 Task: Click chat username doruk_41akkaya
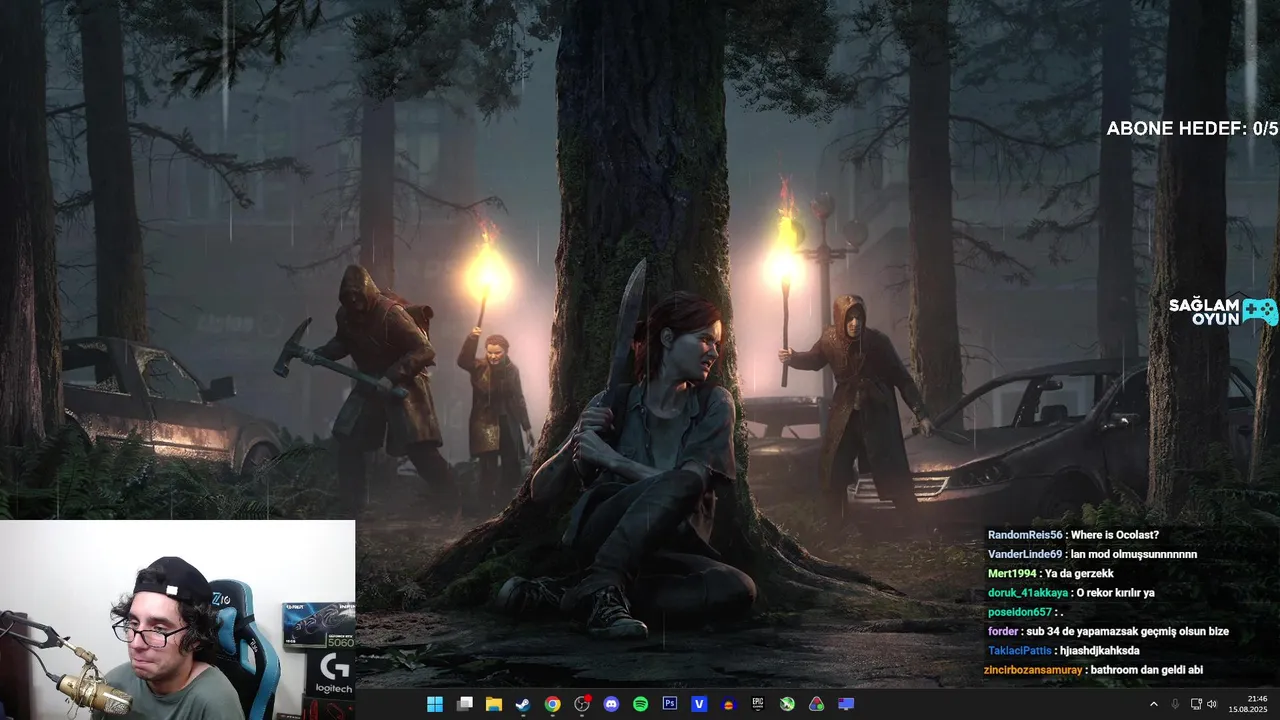click(x=1028, y=593)
